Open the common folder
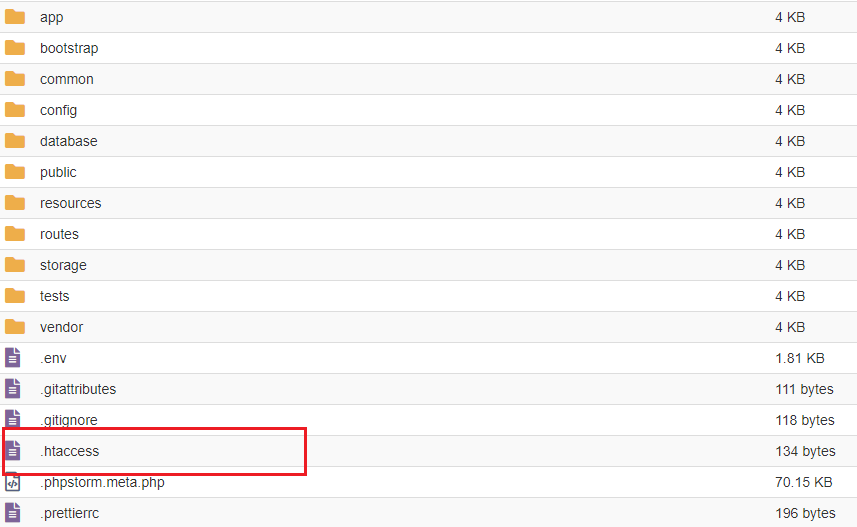This screenshot has height=527, width=857. (x=67, y=79)
